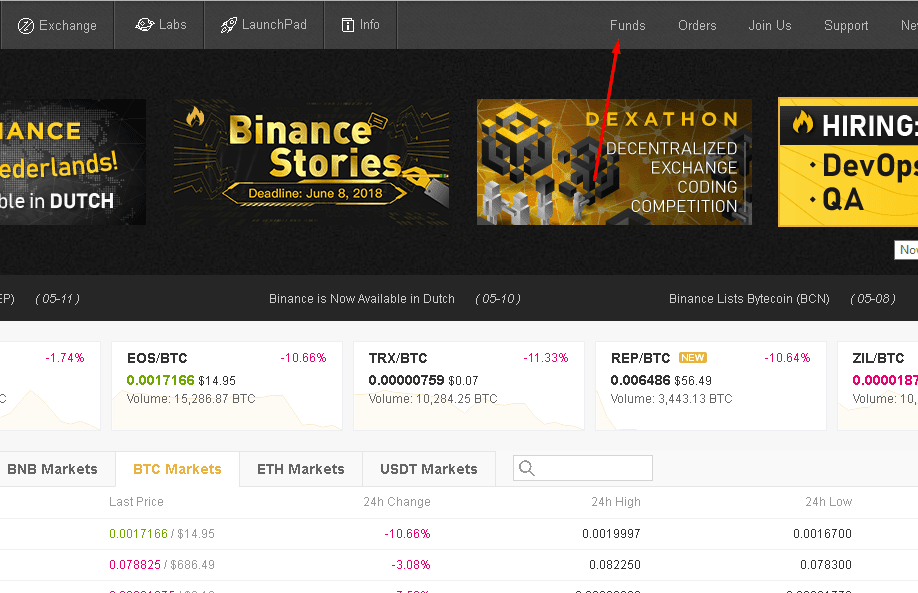Click the 0.078825 / $686.49 table price

click(x=162, y=565)
